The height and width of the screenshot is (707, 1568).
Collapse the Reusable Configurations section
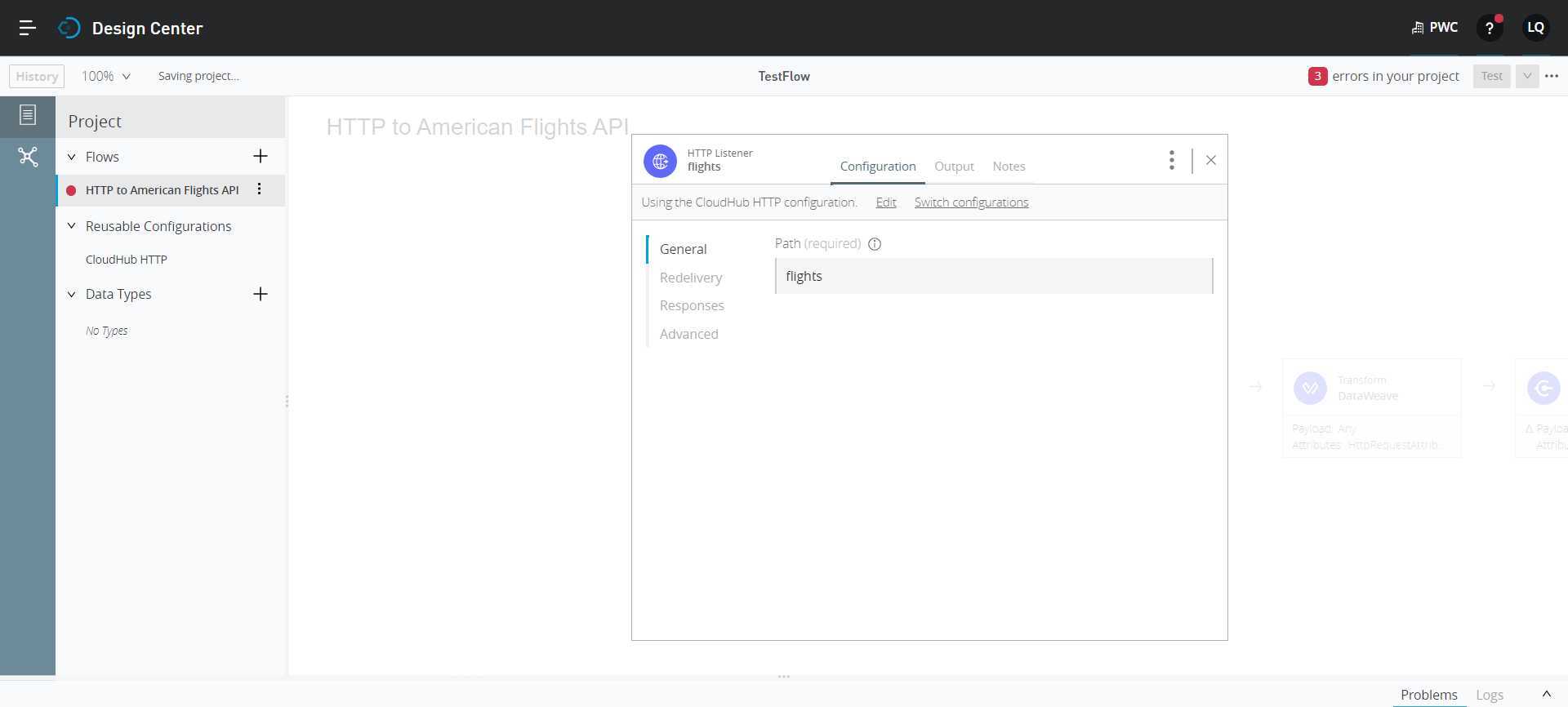72,226
